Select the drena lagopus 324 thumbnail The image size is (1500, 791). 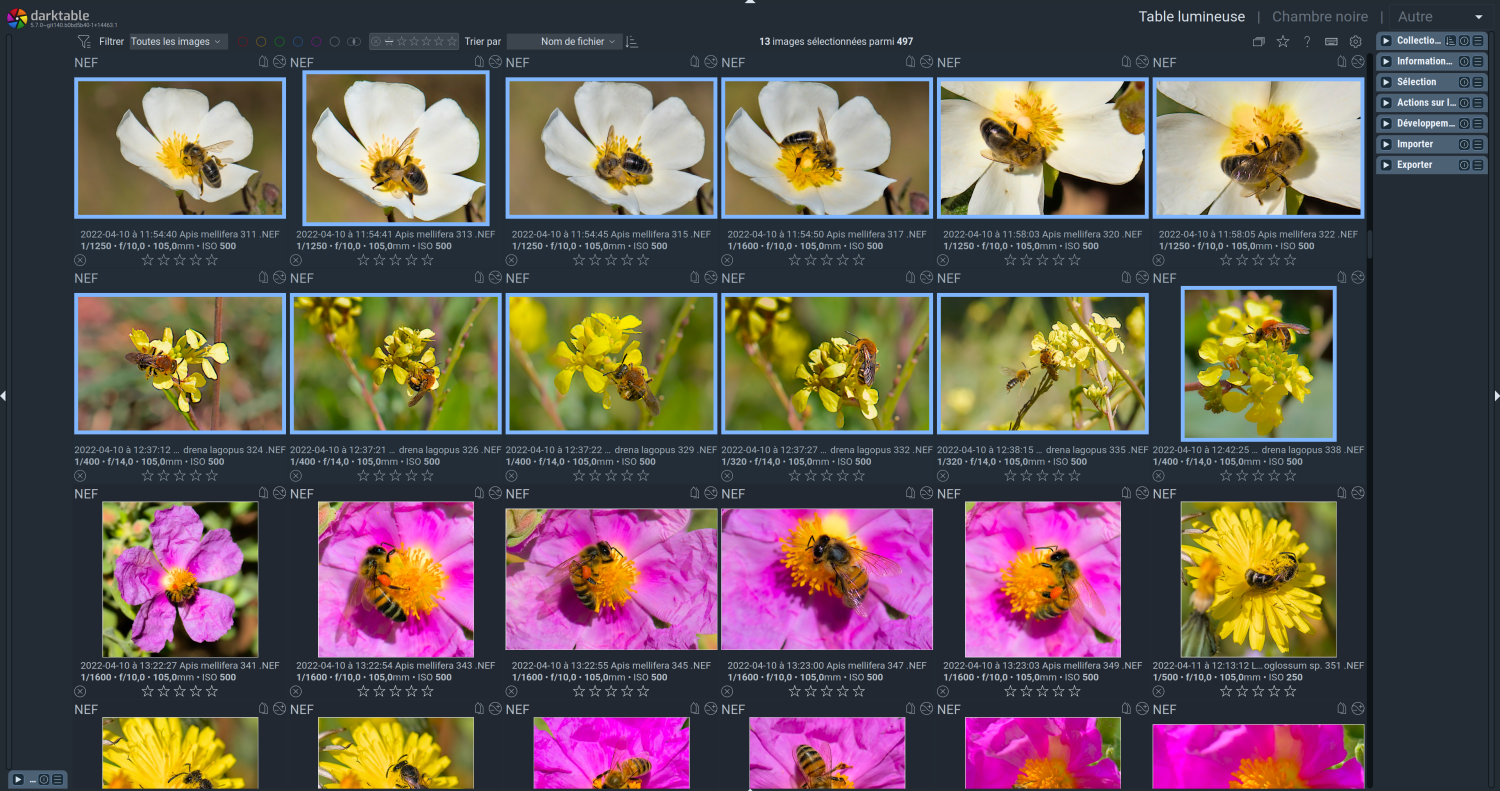point(180,364)
